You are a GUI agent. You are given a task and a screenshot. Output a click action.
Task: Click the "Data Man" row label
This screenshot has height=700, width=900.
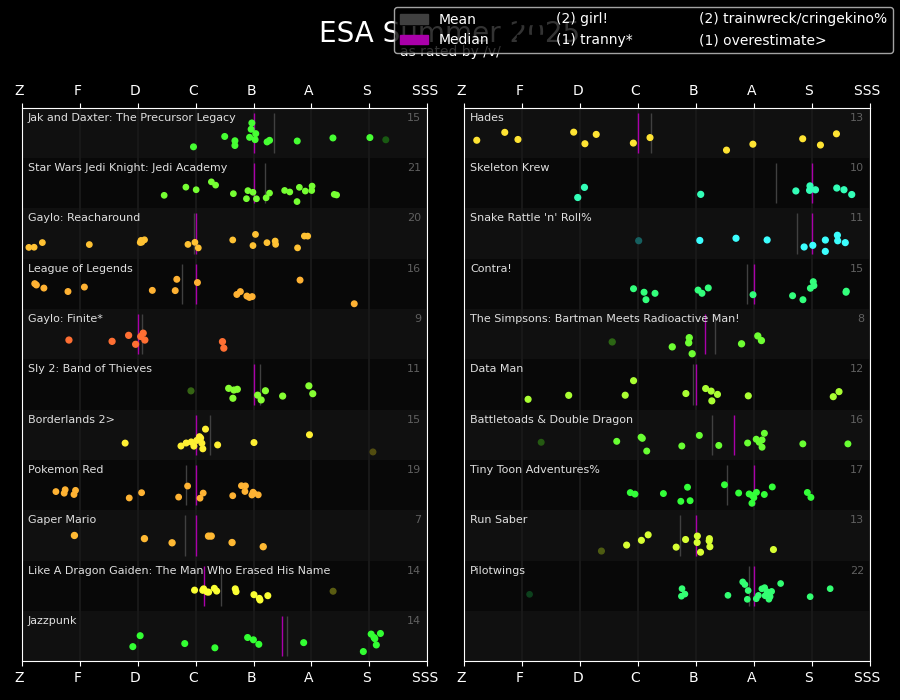[x=496, y=368]
